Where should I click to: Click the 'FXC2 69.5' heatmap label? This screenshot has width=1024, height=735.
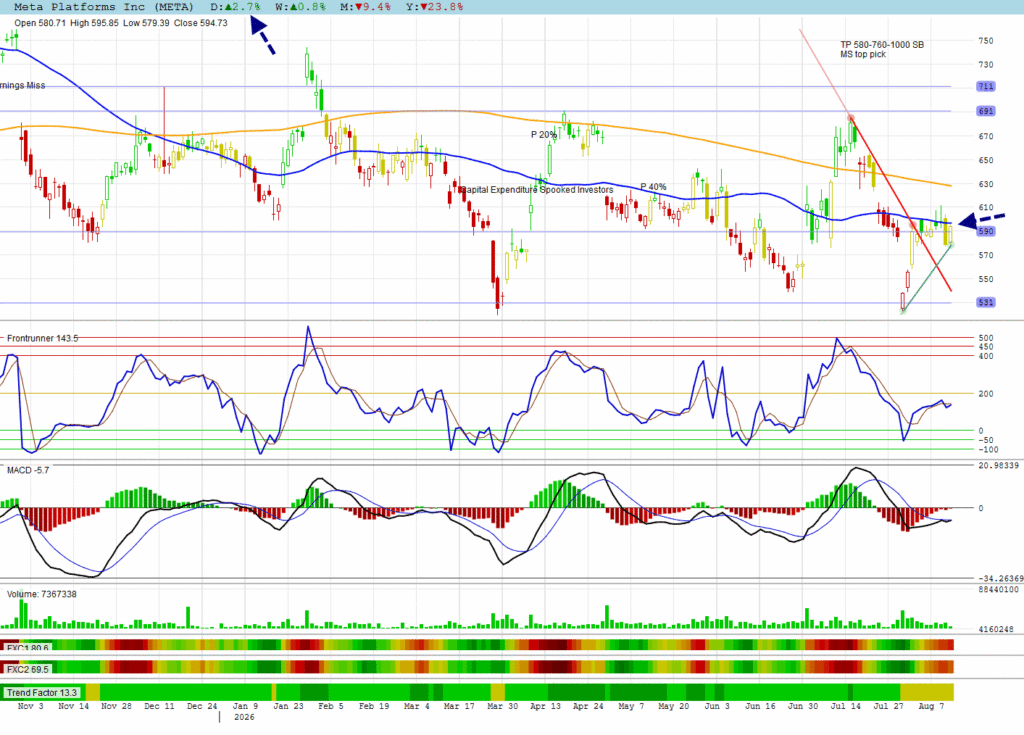coord(27,670)
